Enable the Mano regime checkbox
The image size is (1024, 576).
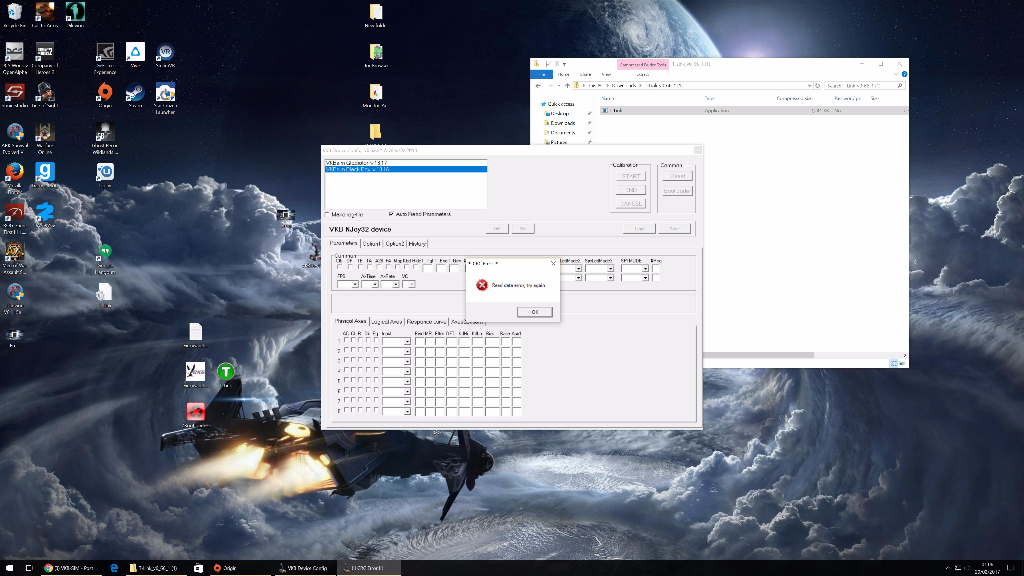pyautogui.click(x=328, y=214)
